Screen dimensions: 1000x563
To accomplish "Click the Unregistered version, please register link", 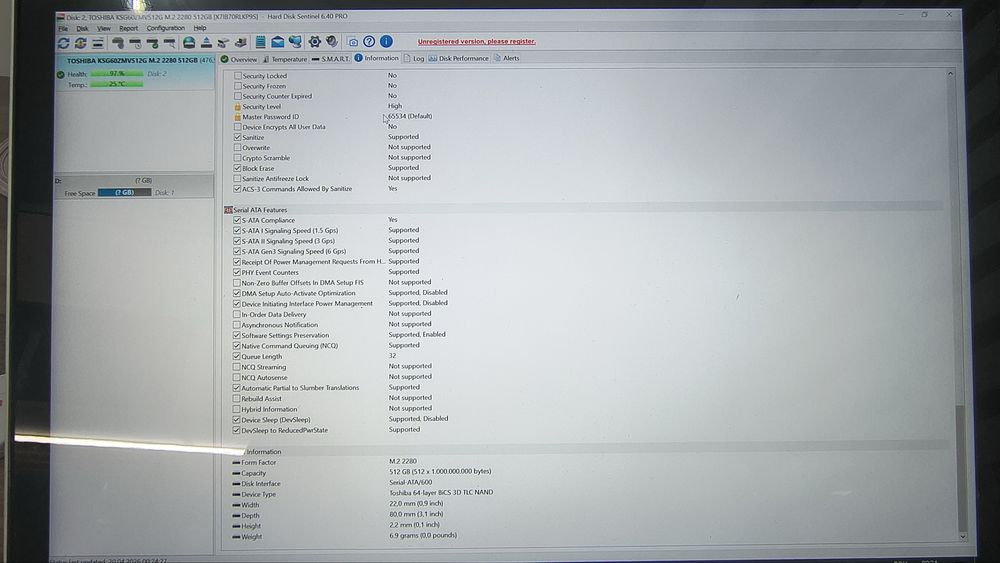I will pyautogui.click(x=476, y=41).
